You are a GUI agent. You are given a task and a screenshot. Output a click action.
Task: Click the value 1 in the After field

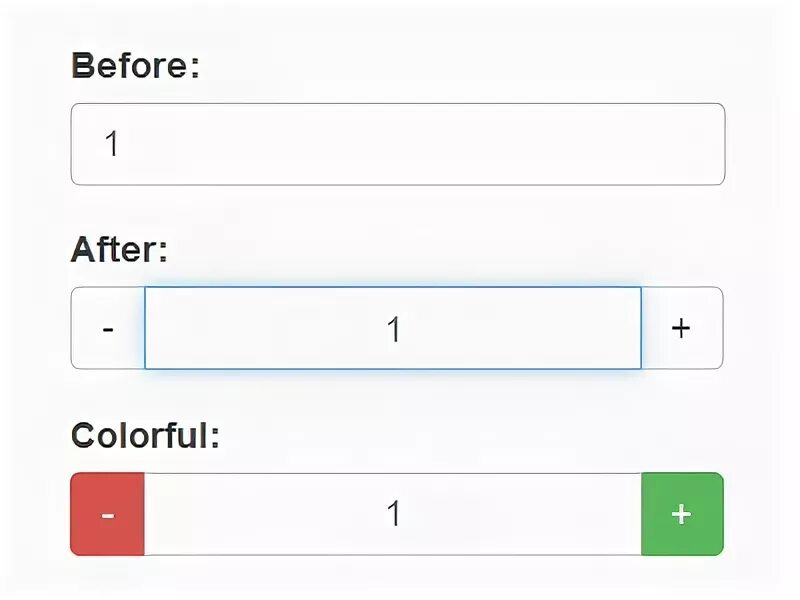pyautogui.click(x=394, y=329)
